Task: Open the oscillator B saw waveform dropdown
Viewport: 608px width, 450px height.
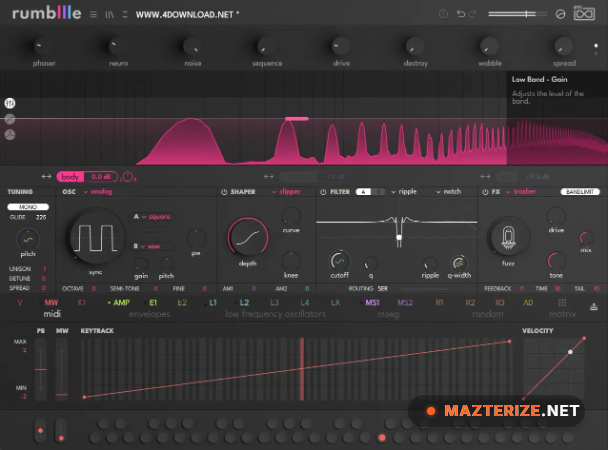Action: pos(152,246)
